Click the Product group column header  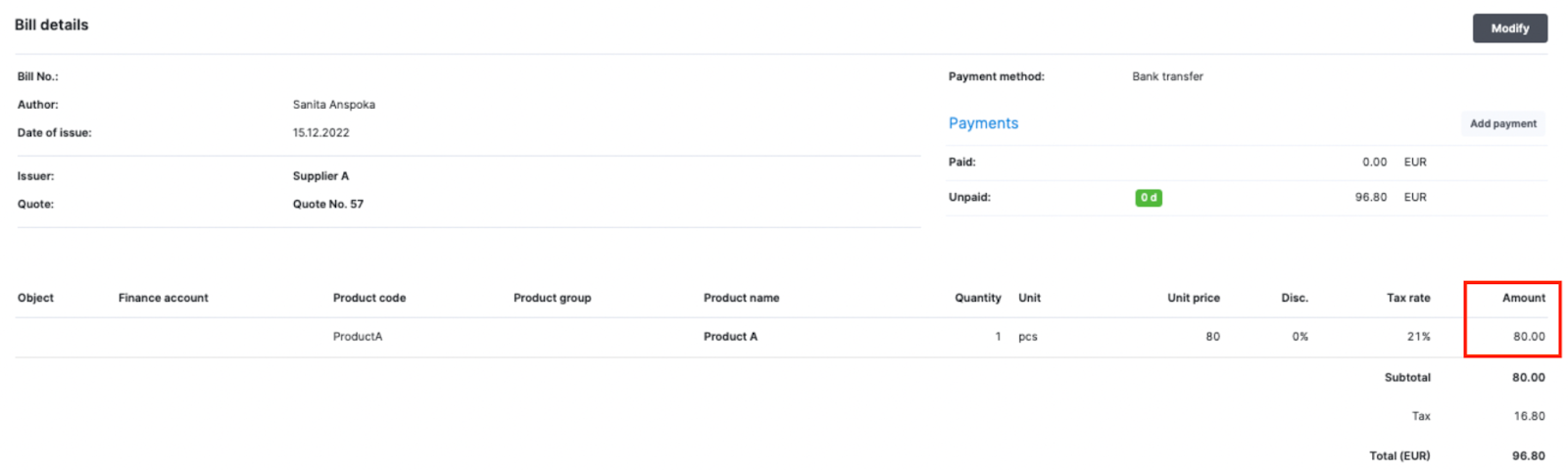[x=552, y=298]
